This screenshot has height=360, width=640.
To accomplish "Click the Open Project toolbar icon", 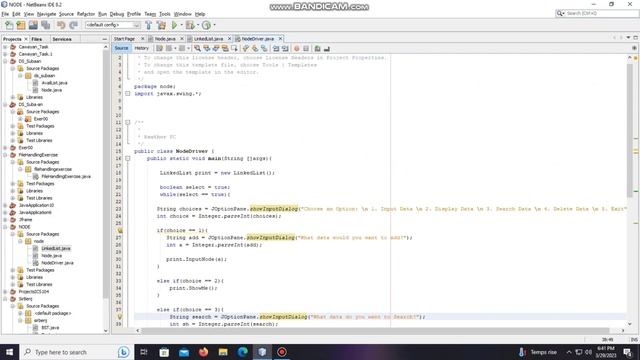I will (x=33, y=25).
